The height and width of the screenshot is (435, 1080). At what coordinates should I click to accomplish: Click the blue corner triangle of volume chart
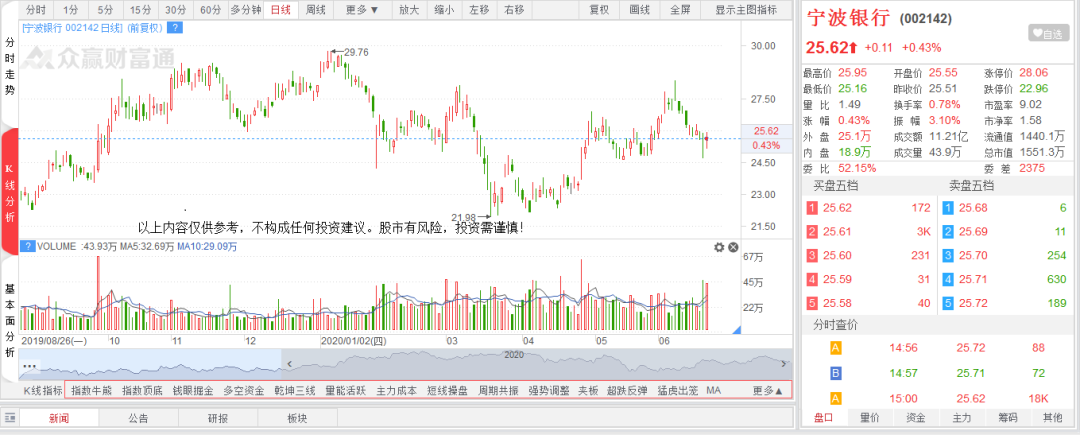coord(736,330)
